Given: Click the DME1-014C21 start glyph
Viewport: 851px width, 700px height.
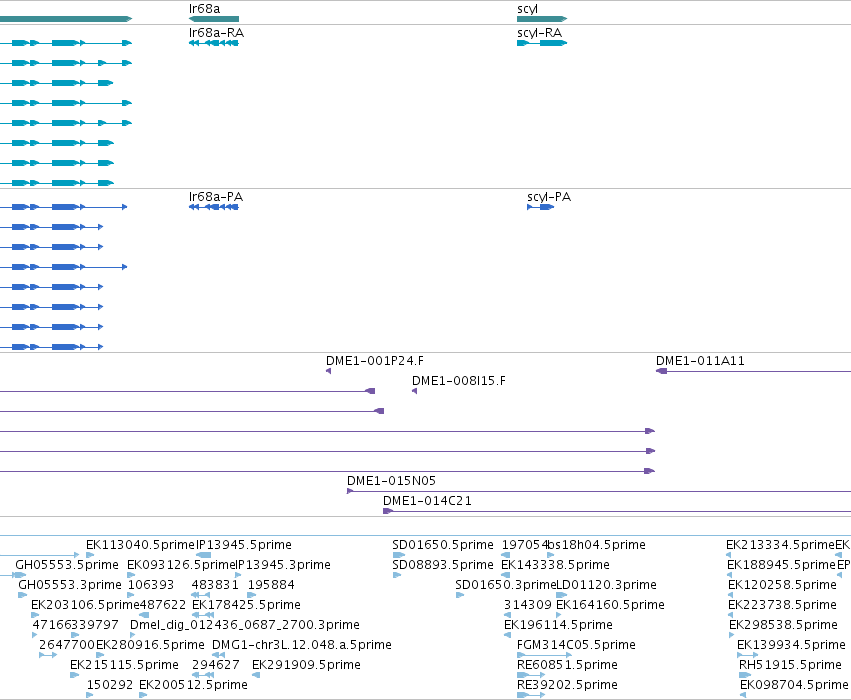Looking at the screenshot, I should coord(388,511).
